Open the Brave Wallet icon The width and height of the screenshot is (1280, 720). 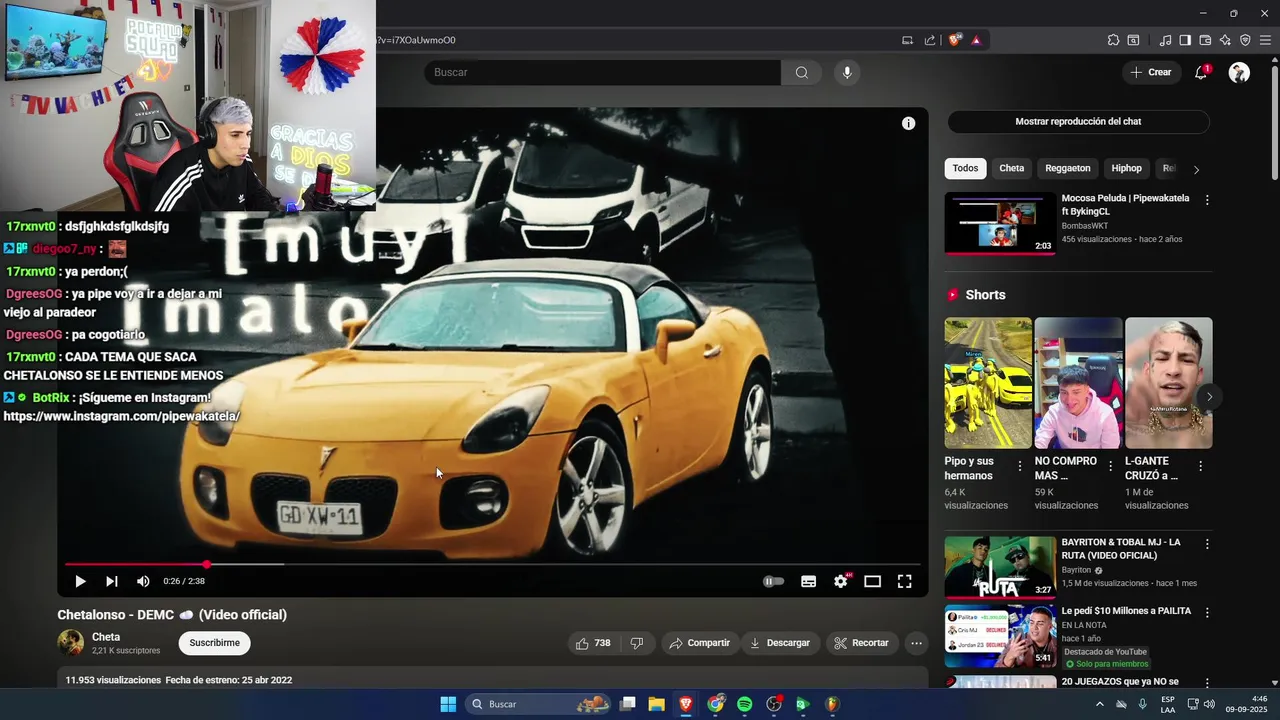tap(1205, 40)
